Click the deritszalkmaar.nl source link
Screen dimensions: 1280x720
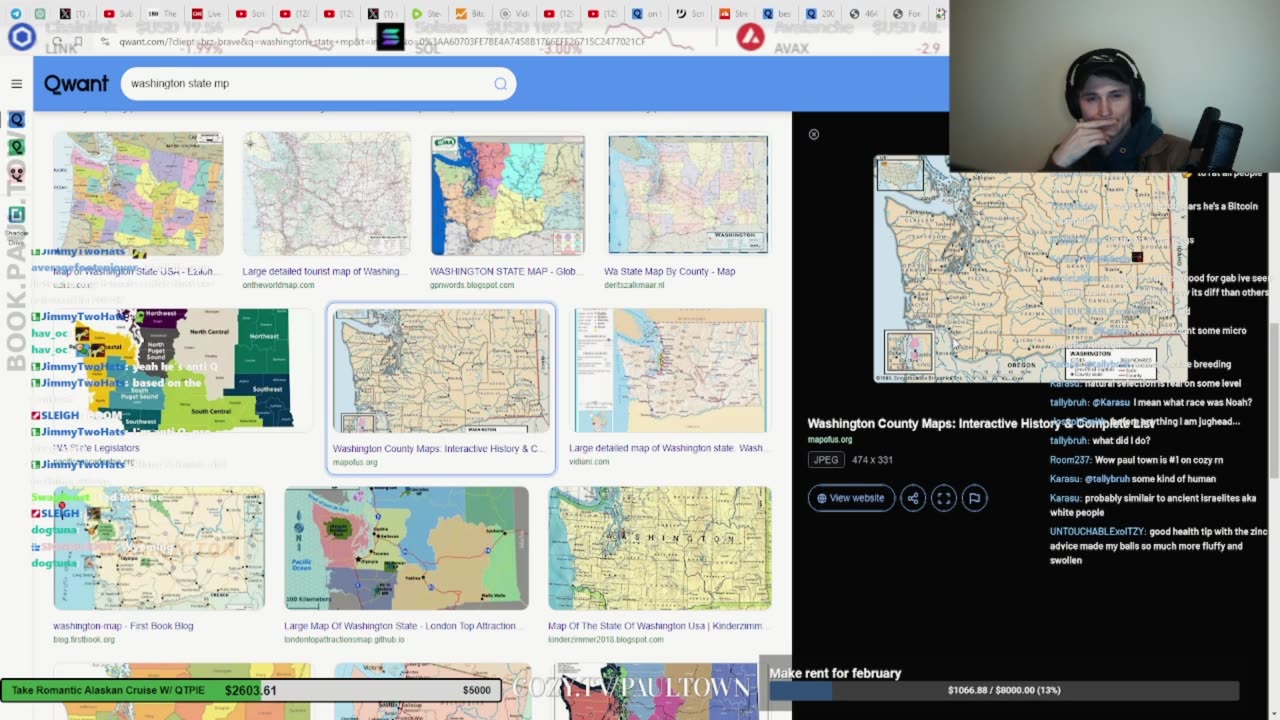634,285
